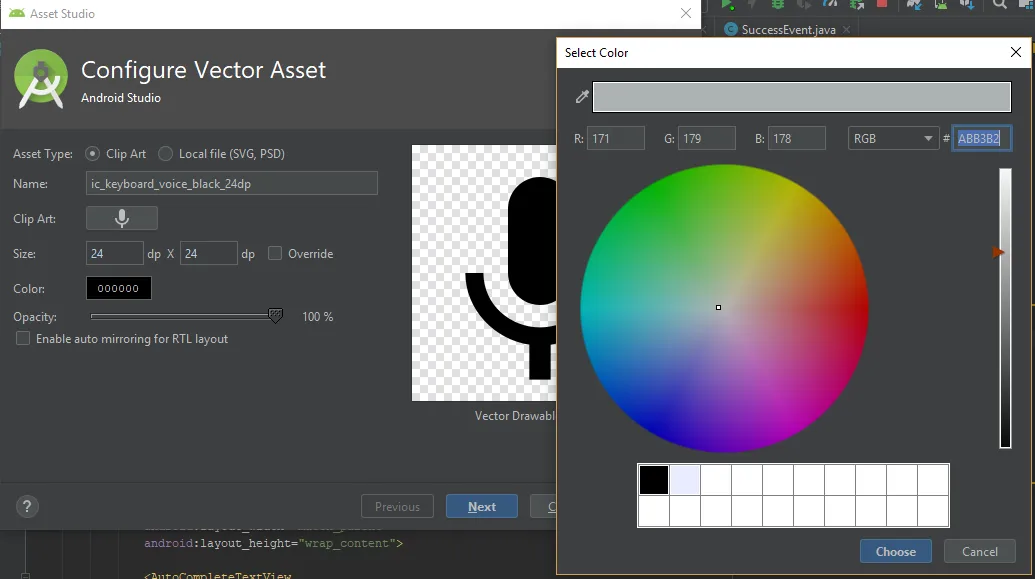Open the 000000 color swatch
1035x579 pixels.
coord(119,289)
